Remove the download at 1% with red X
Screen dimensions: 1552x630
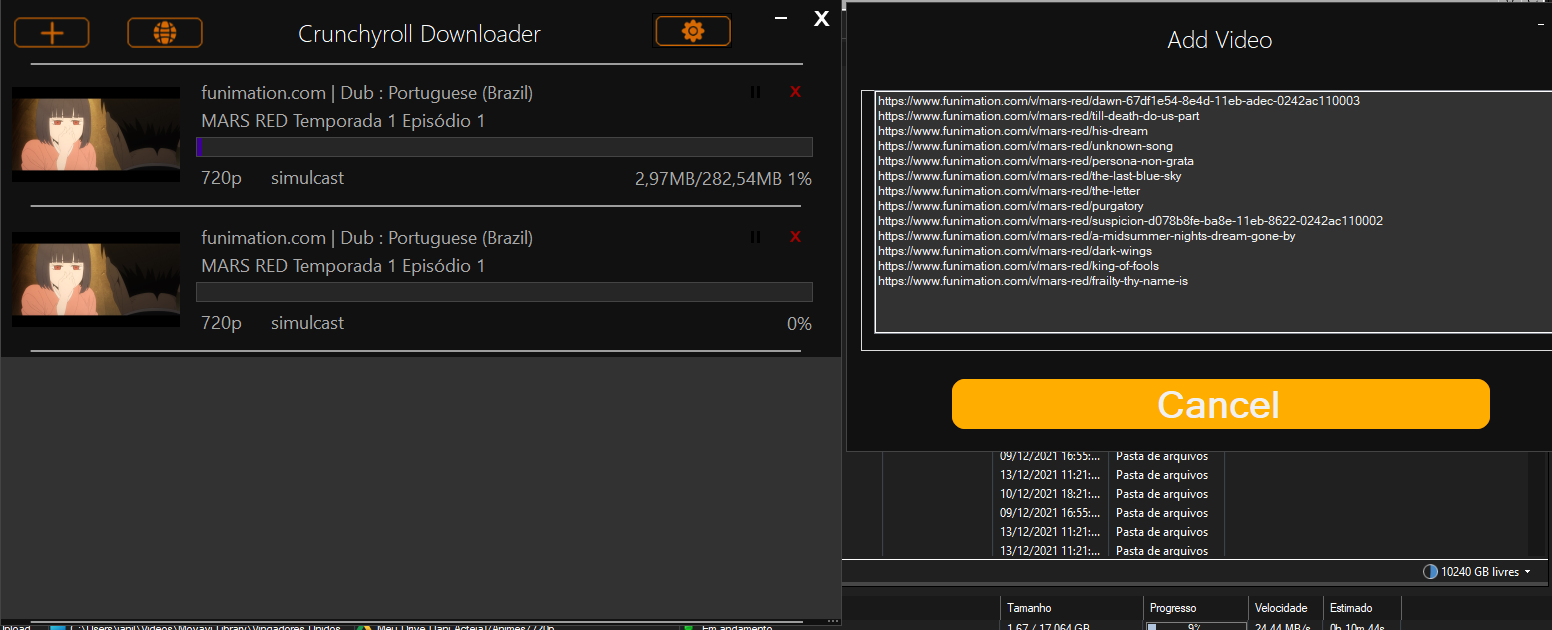tap(796, 92)
